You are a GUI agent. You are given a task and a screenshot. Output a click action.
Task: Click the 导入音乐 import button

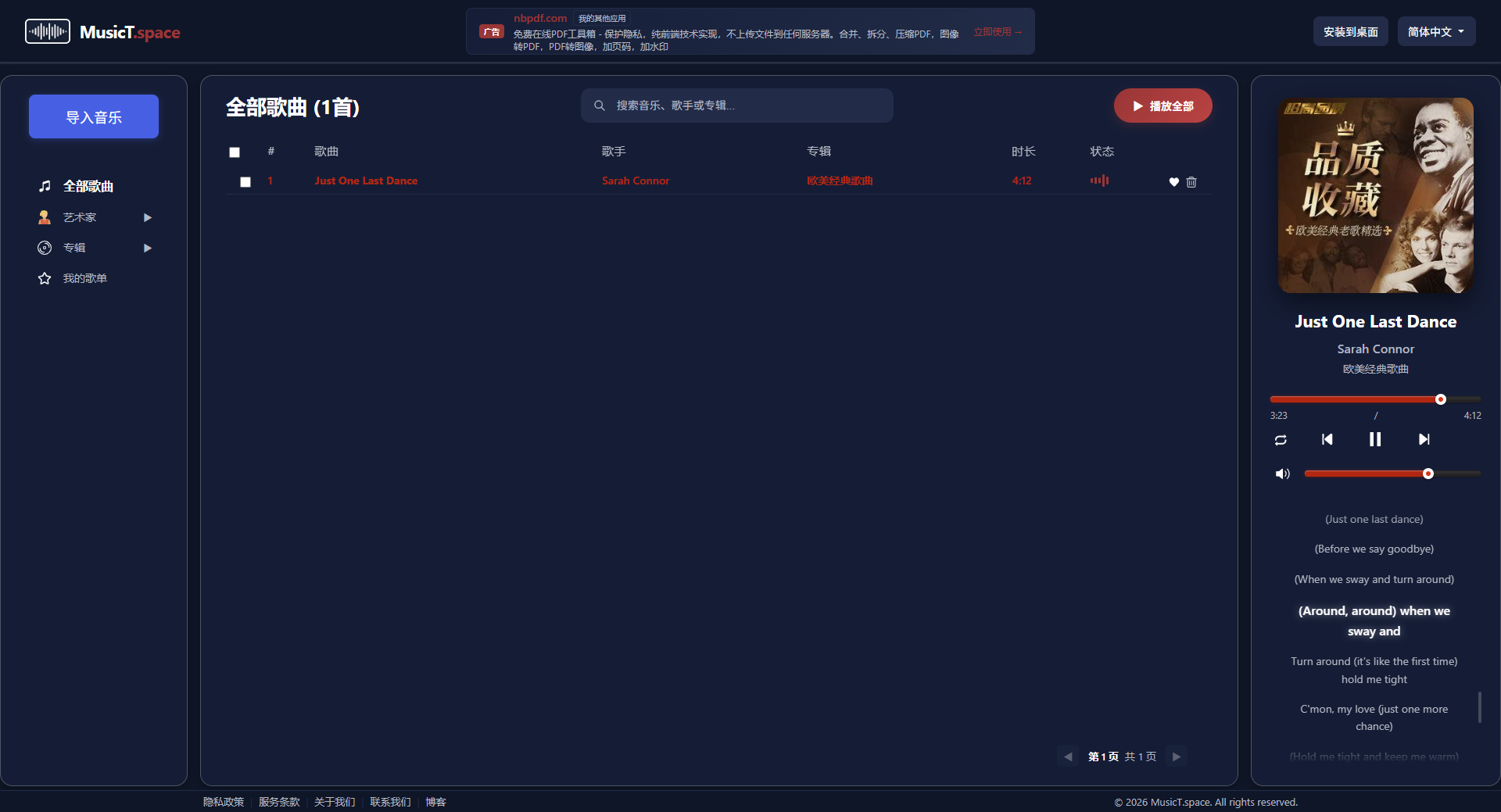point(94,116)
